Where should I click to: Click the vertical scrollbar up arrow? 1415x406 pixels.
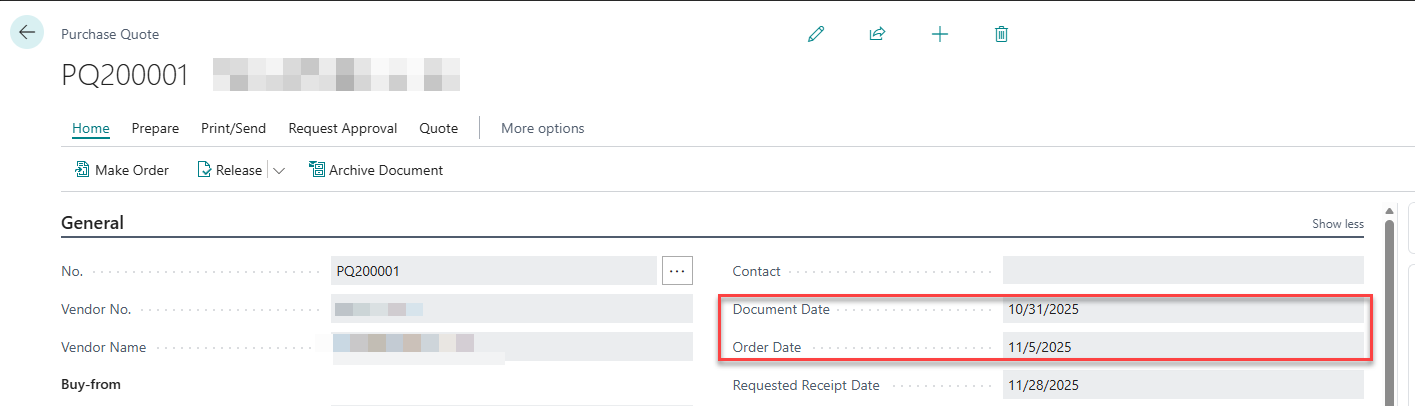[1389, 211]
